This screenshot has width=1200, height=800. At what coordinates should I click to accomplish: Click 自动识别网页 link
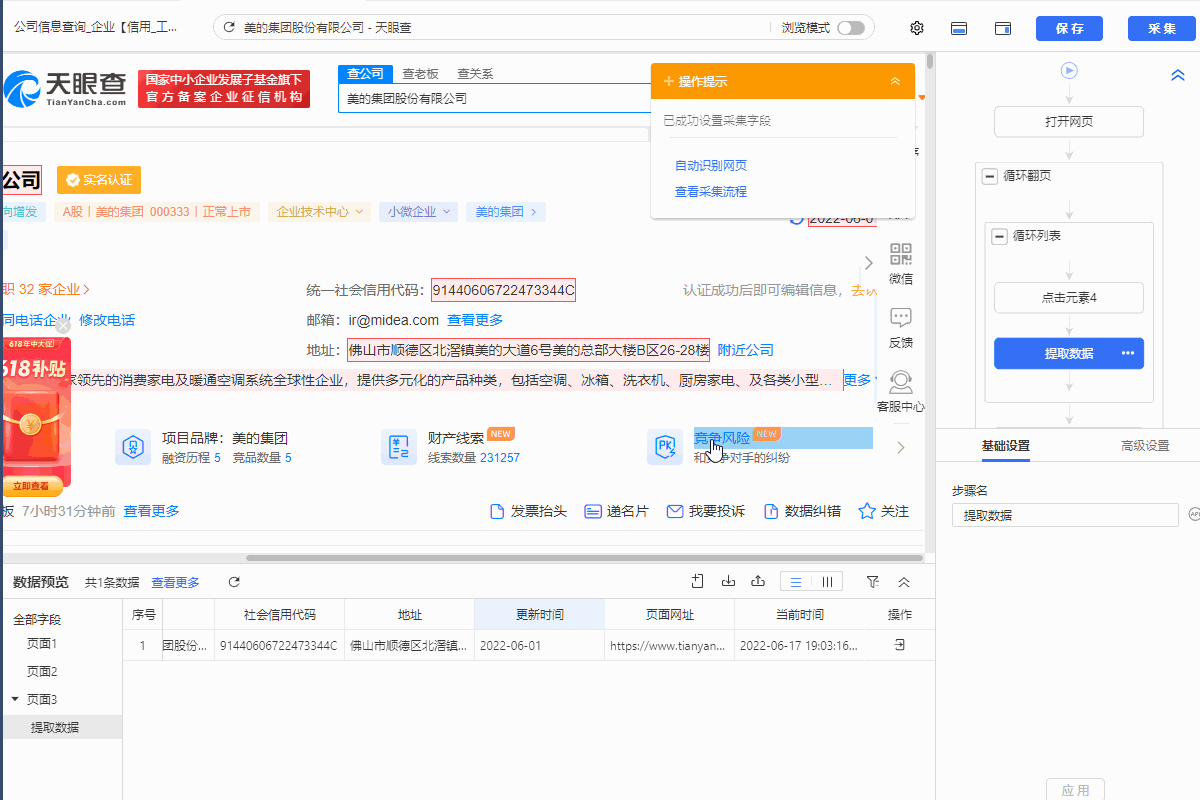[x=711, y=166]
